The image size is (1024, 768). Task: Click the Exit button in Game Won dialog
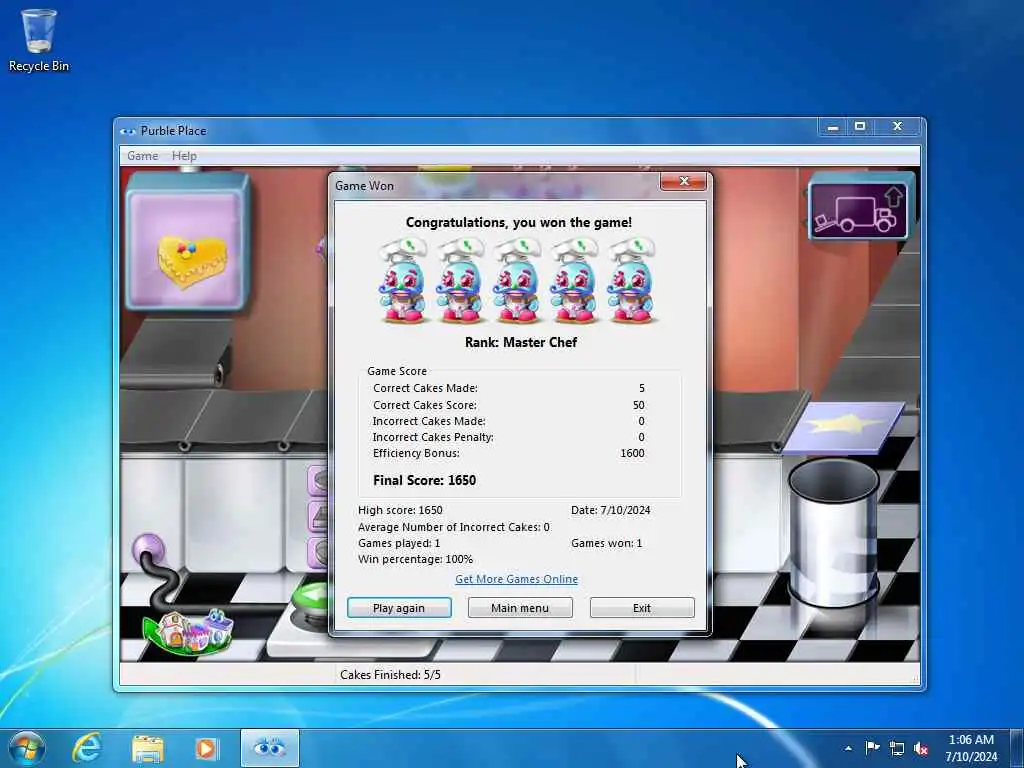[x=642, y=607]
